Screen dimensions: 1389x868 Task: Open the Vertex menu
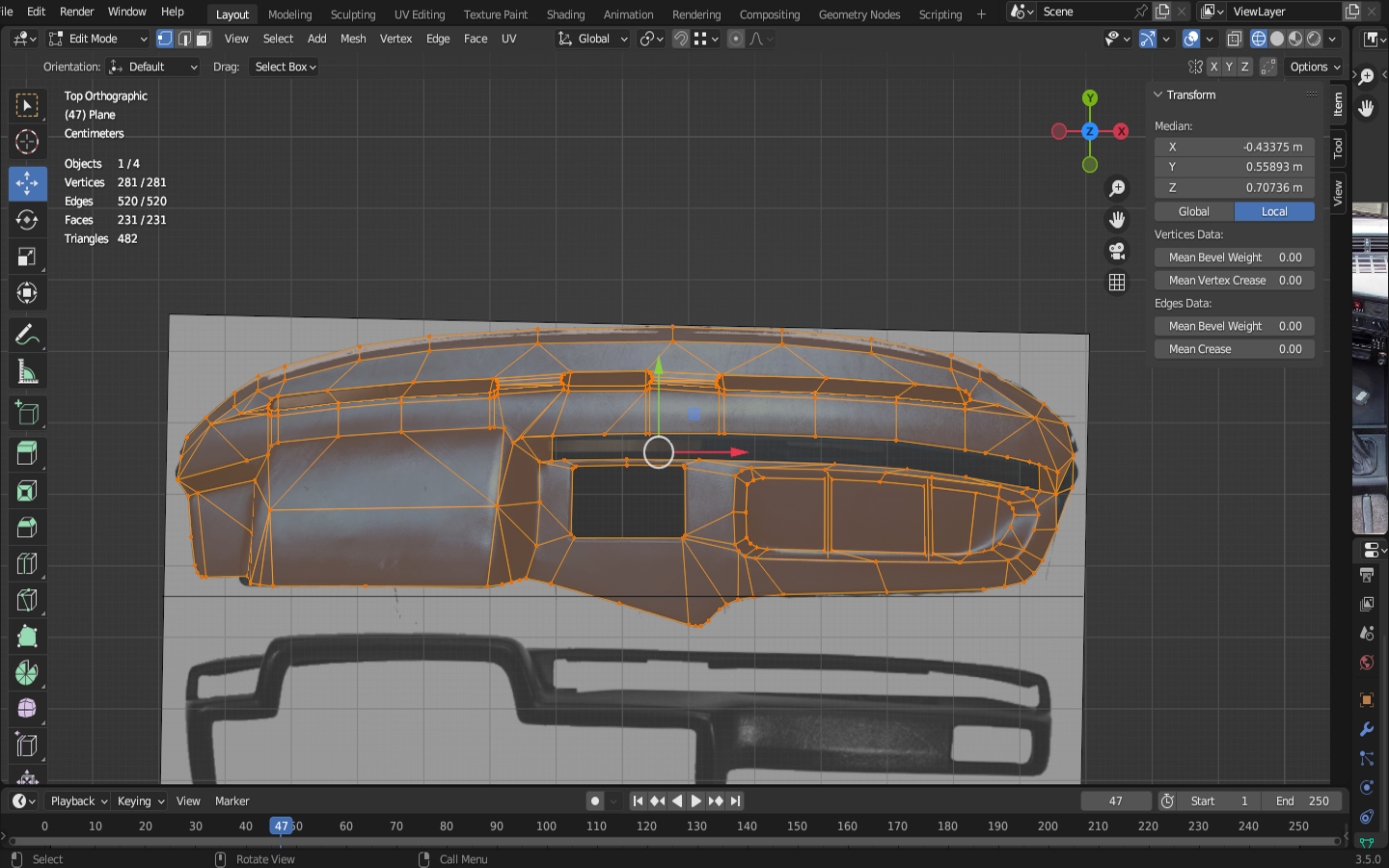(395, 39)
